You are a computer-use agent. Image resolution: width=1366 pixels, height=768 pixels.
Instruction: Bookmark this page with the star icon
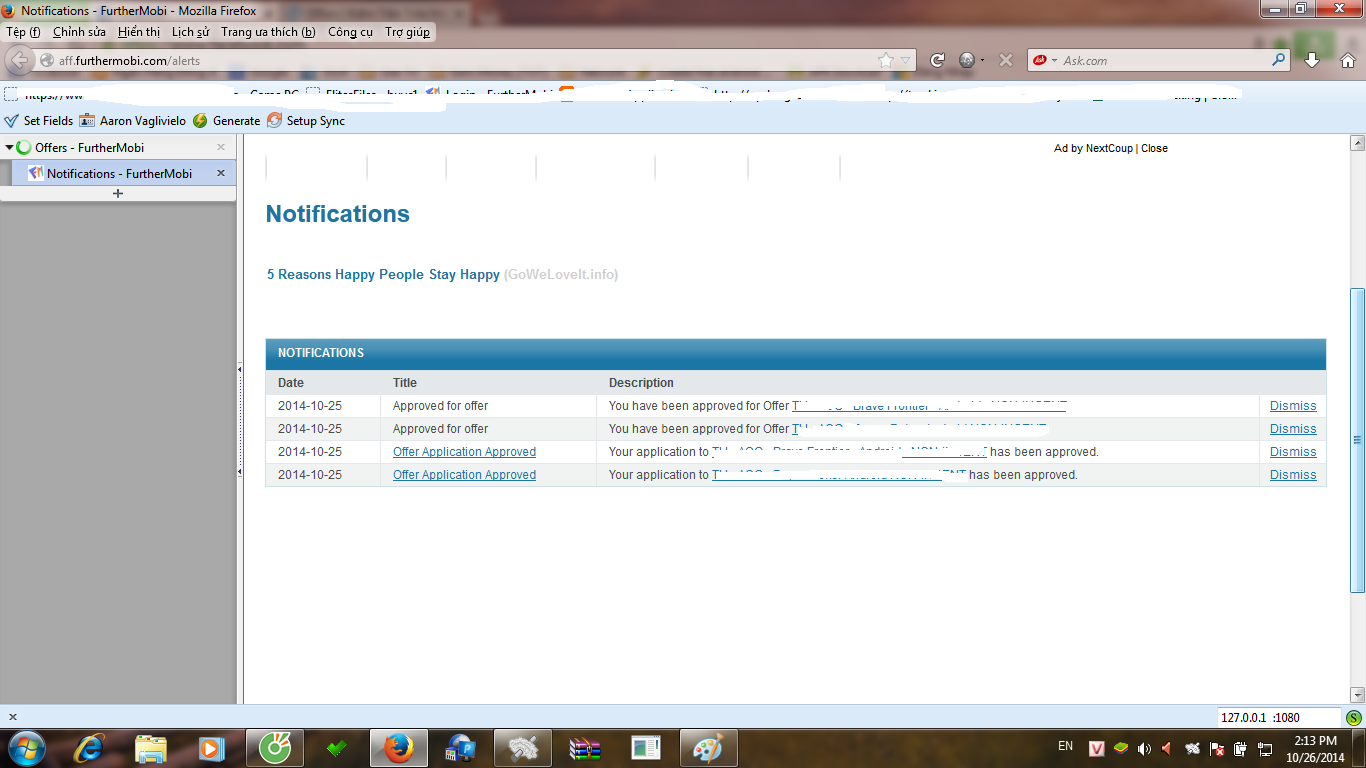click(885, 60)
